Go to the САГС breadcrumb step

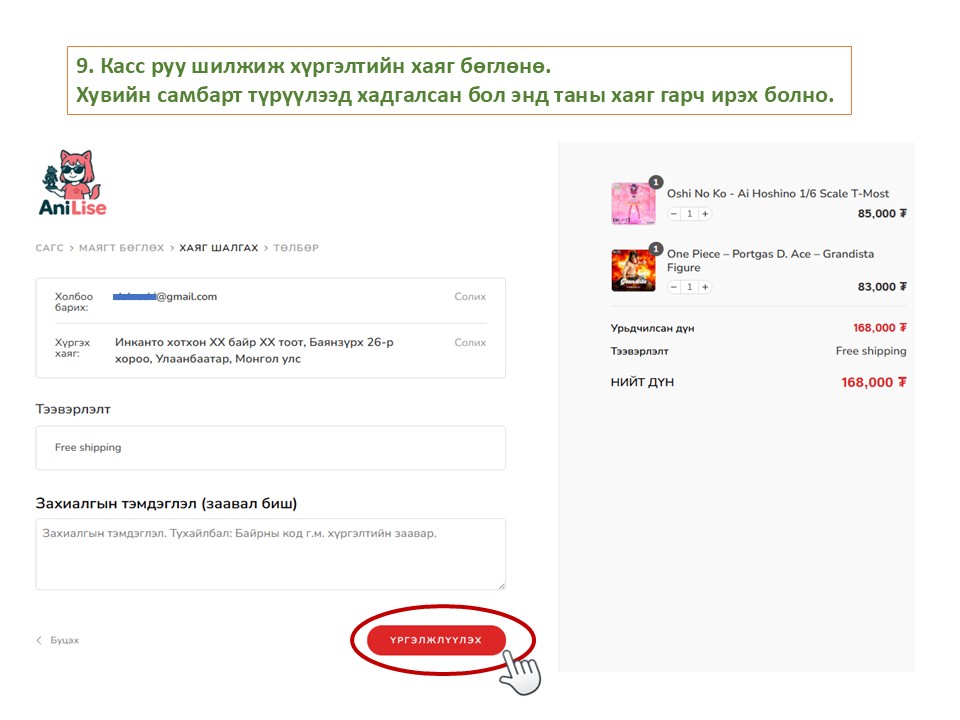49,248
